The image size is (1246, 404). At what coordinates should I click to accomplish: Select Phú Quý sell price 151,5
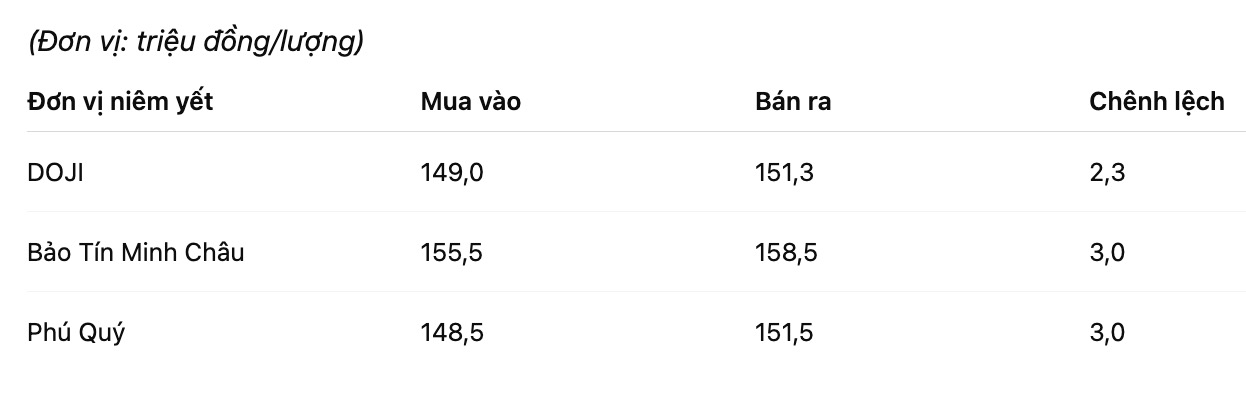pos(786,333)
